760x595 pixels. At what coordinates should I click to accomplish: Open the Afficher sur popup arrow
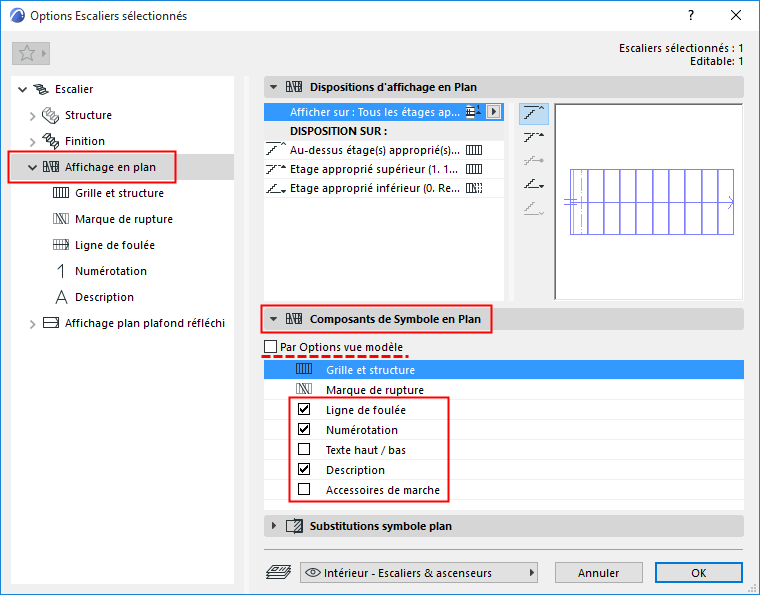[493, 112]
